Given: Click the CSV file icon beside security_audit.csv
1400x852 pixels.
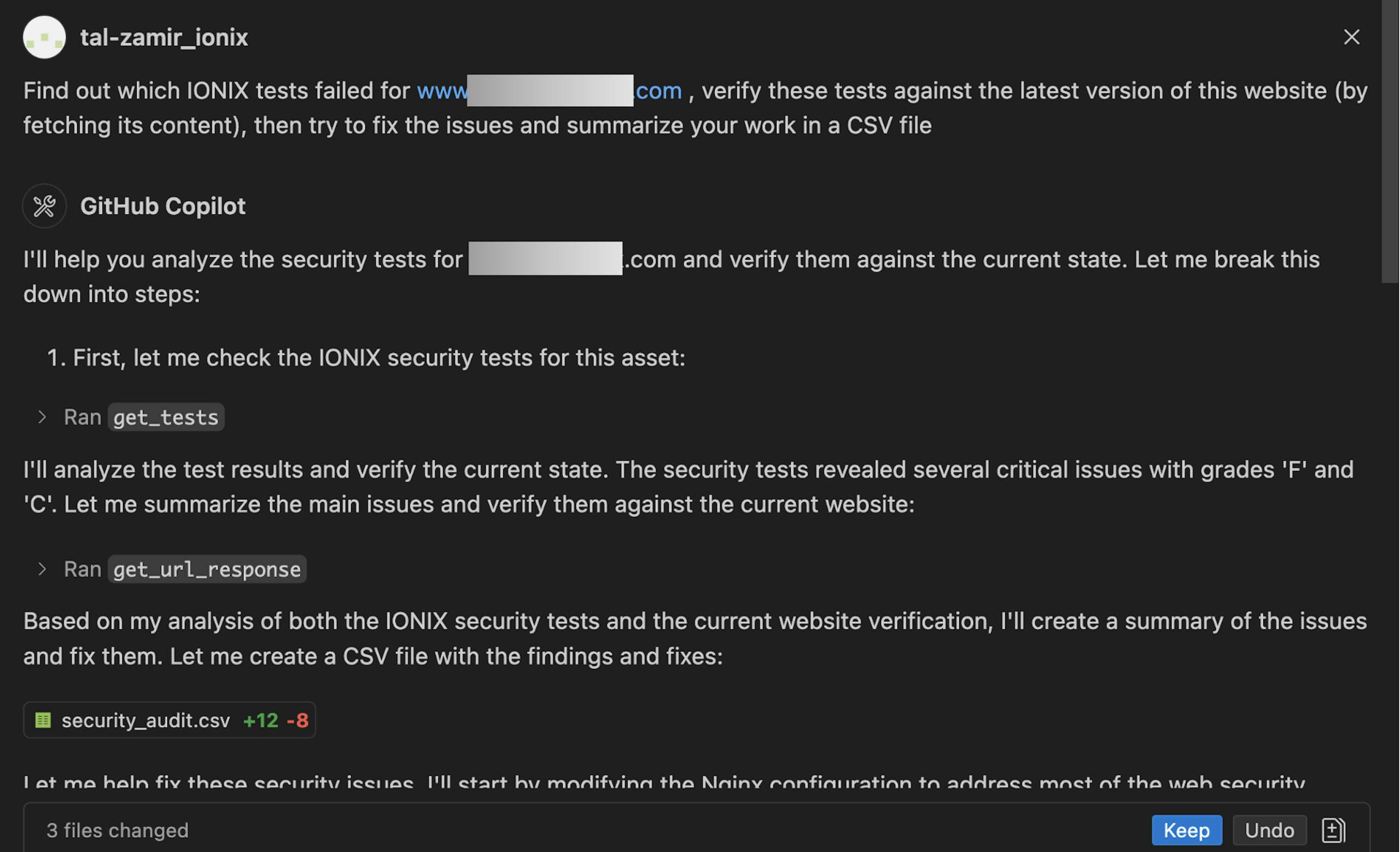Looking at the screenshot, I should 43,720.
